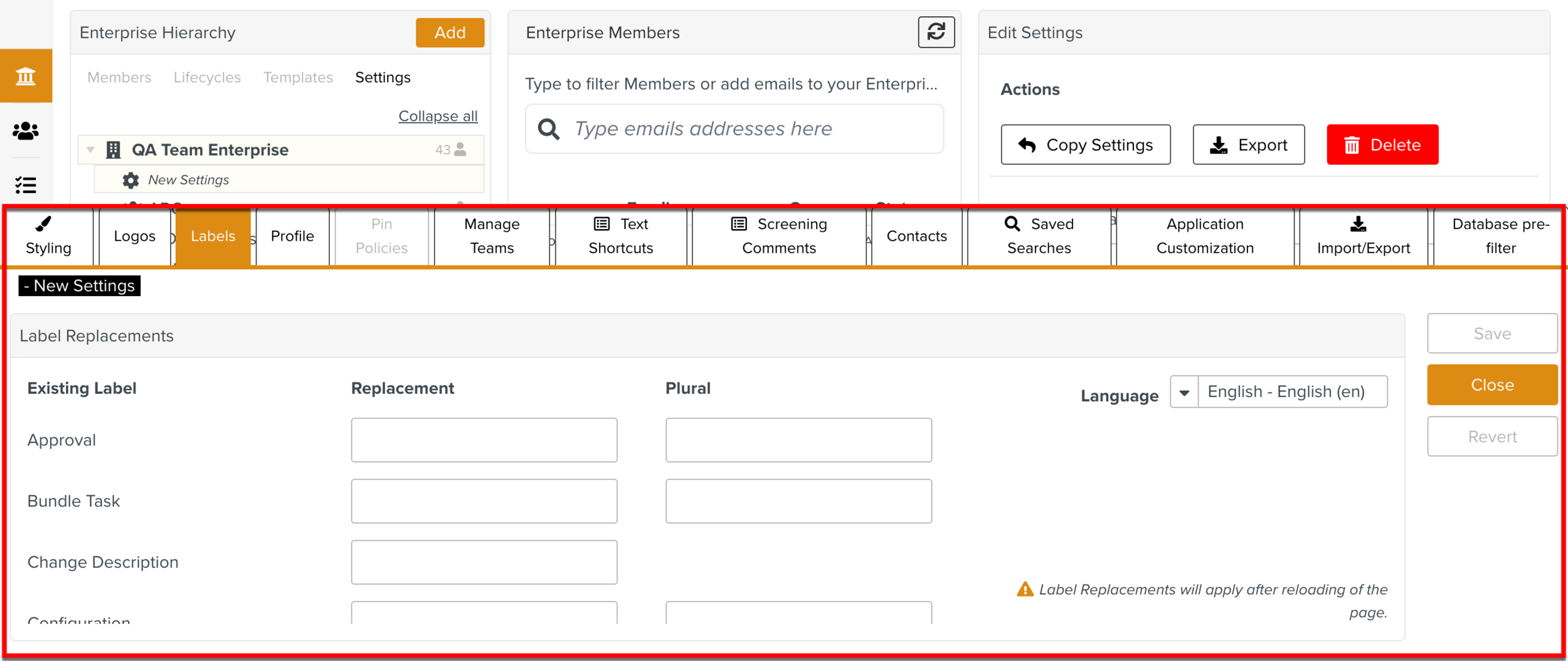Click the refresh Enterprise Members icon
The image size is (1568, 661).
pos(936,32)
